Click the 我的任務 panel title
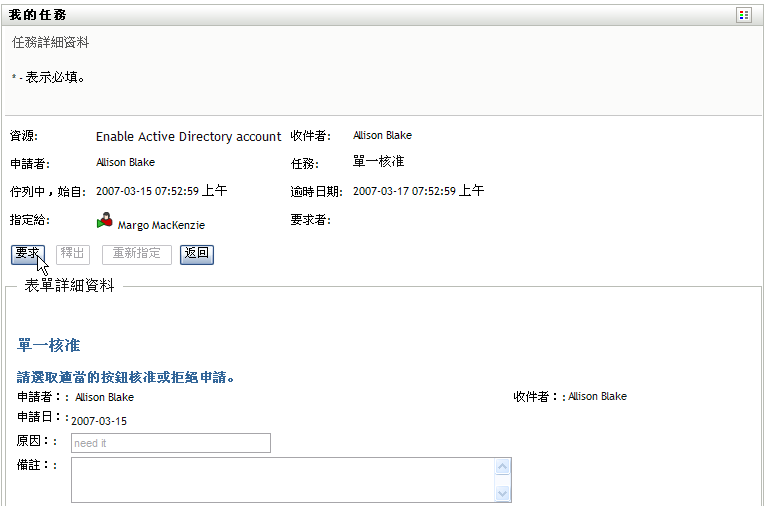This screenshot has width=764, height=506. click(38, 16)
